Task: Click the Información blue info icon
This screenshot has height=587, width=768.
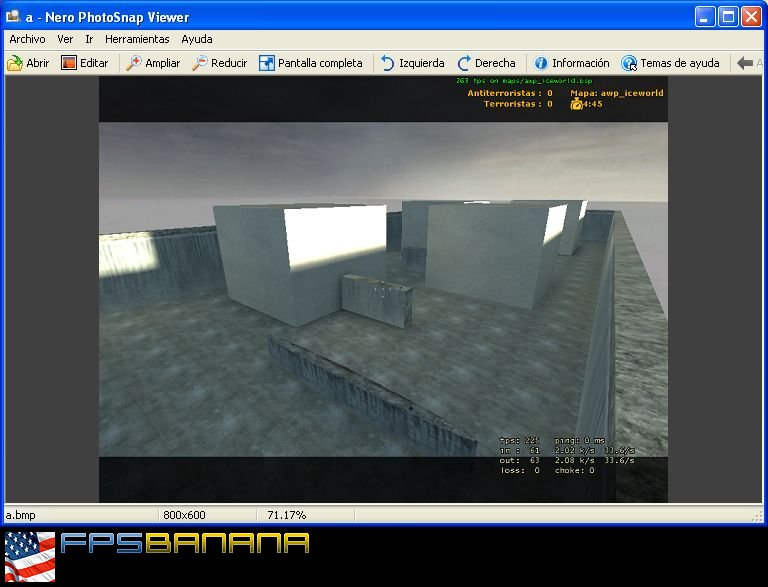Action: (x=541, y=63)
